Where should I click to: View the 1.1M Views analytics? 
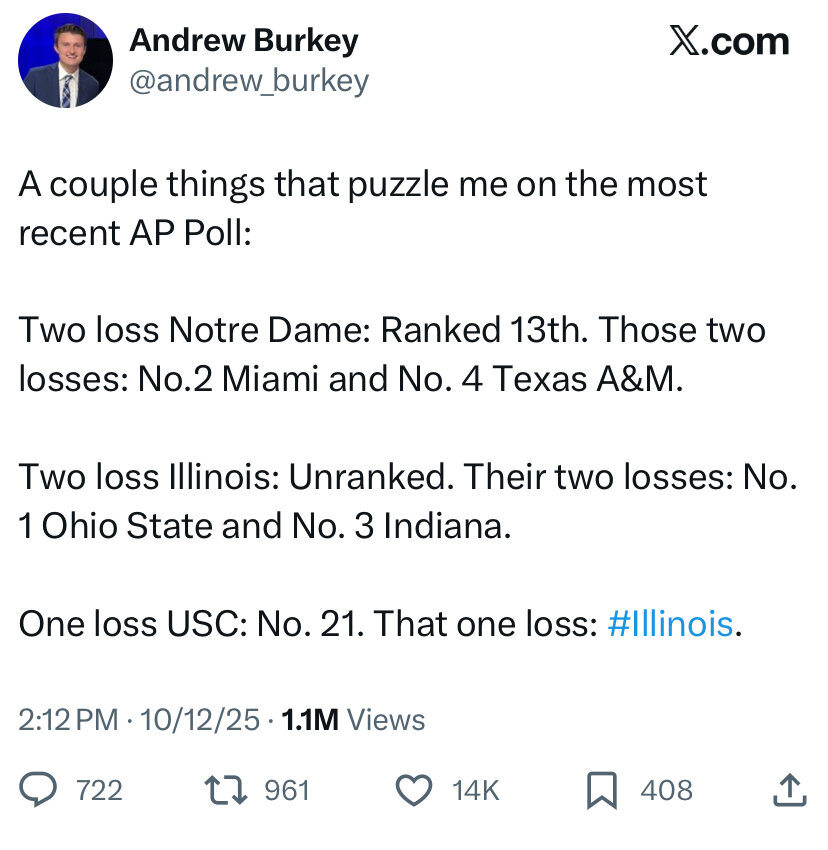tap(354, 720)
